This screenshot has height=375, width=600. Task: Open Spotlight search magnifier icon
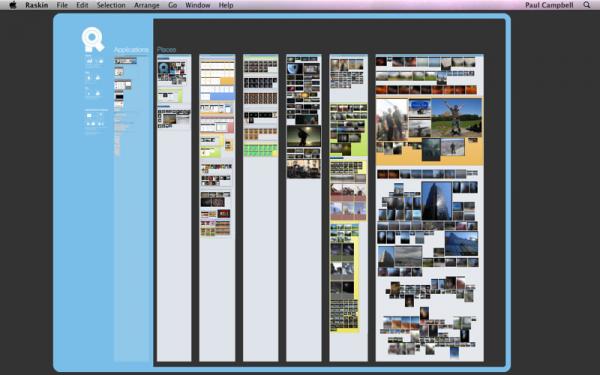587,5
